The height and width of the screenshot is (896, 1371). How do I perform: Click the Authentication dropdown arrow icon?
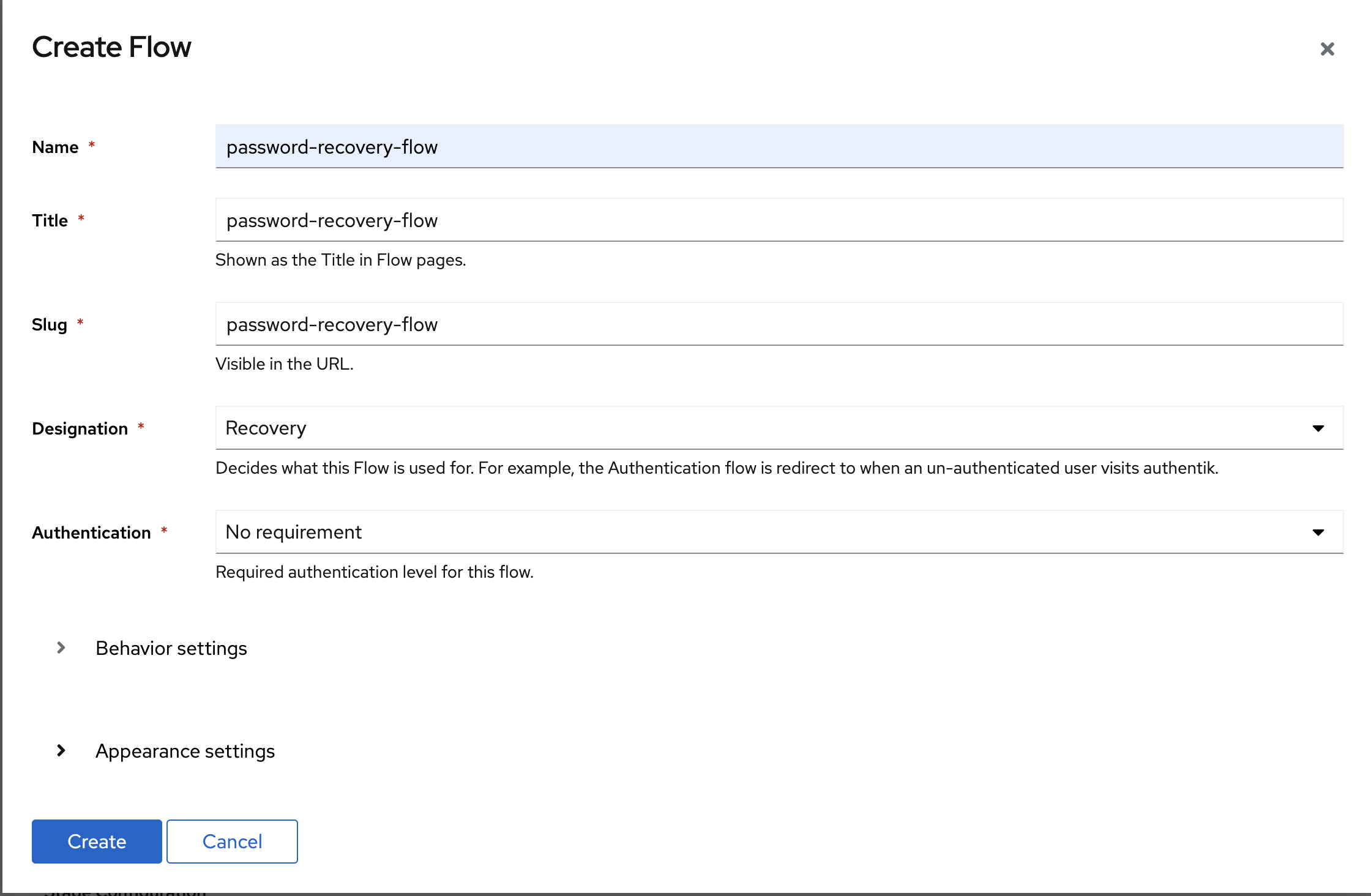tap(1318, 532)
